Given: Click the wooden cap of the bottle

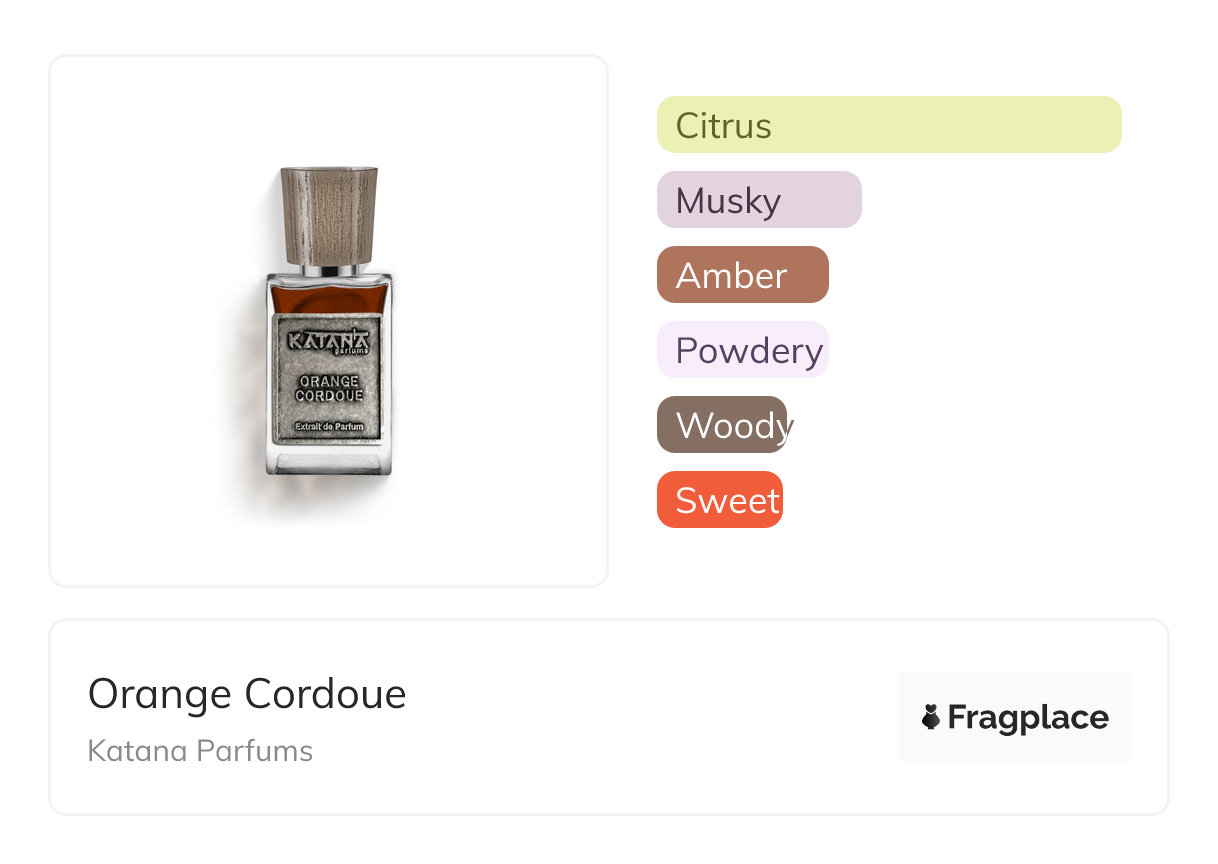Looking at the screenshot, I should click(x=328, y=215).
